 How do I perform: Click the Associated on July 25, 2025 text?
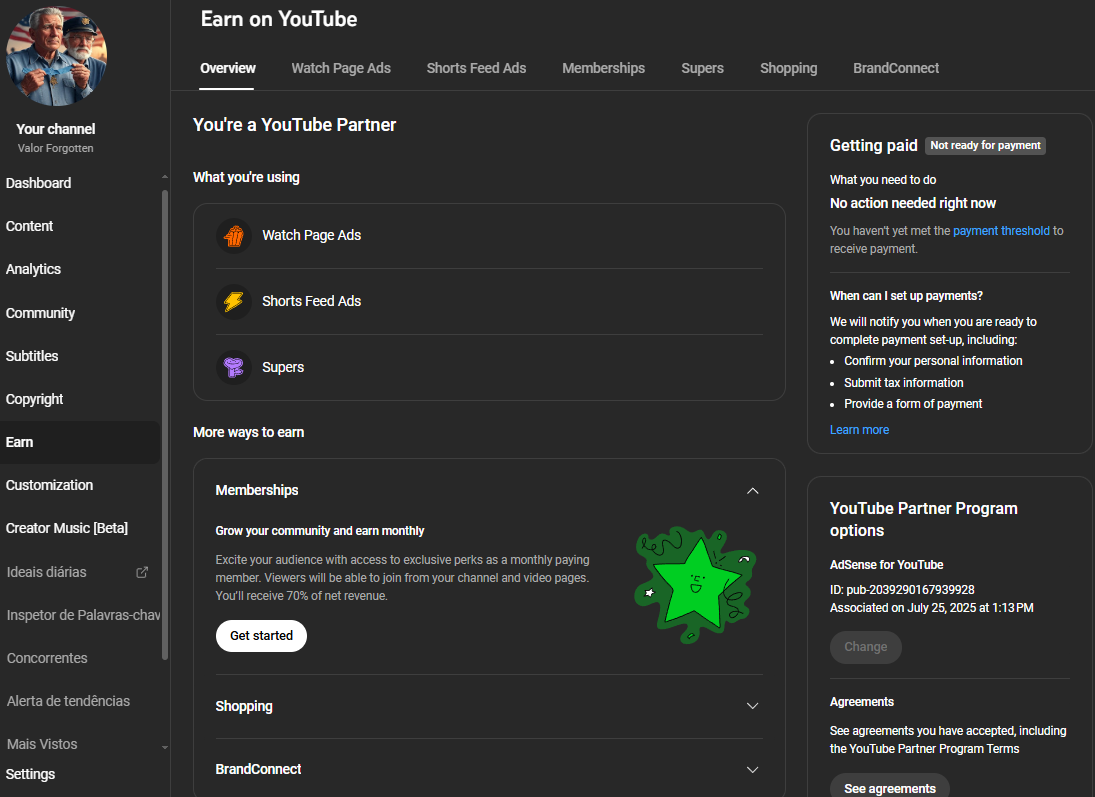point(932,608)
